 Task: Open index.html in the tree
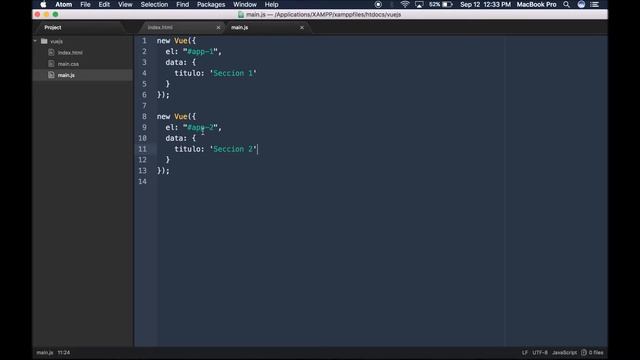pos(70,53)
